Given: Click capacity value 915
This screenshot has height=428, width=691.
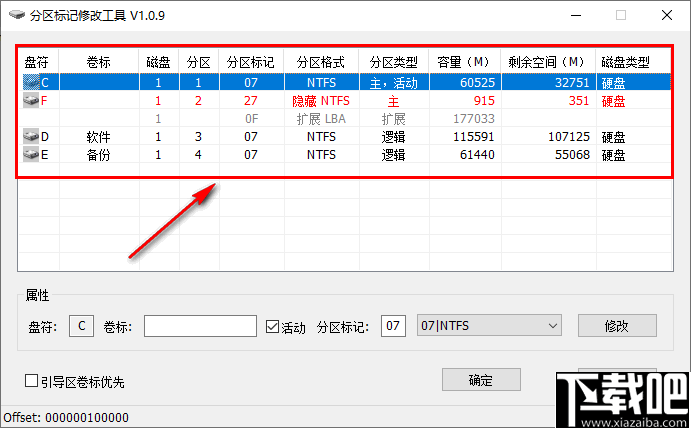Looking at the screenshot, I should coord(484,101).
